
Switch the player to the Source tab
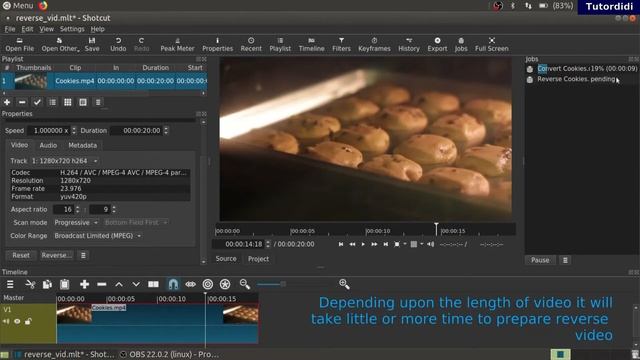226,259
